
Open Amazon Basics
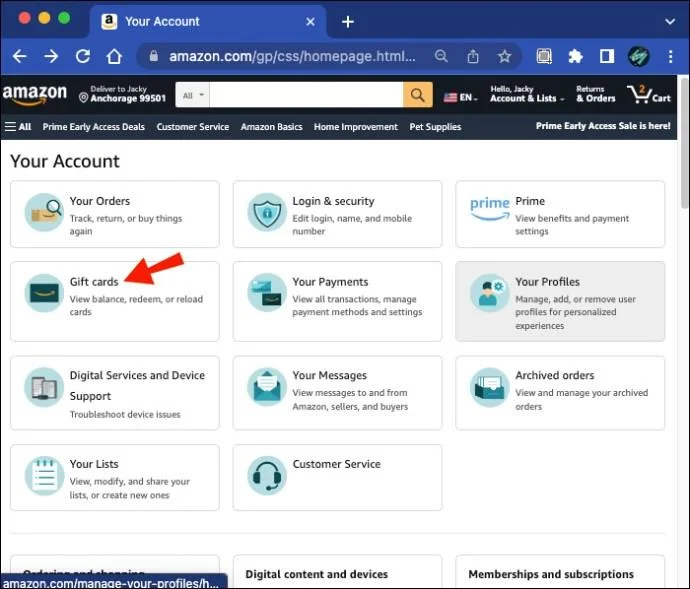(272, 127)
